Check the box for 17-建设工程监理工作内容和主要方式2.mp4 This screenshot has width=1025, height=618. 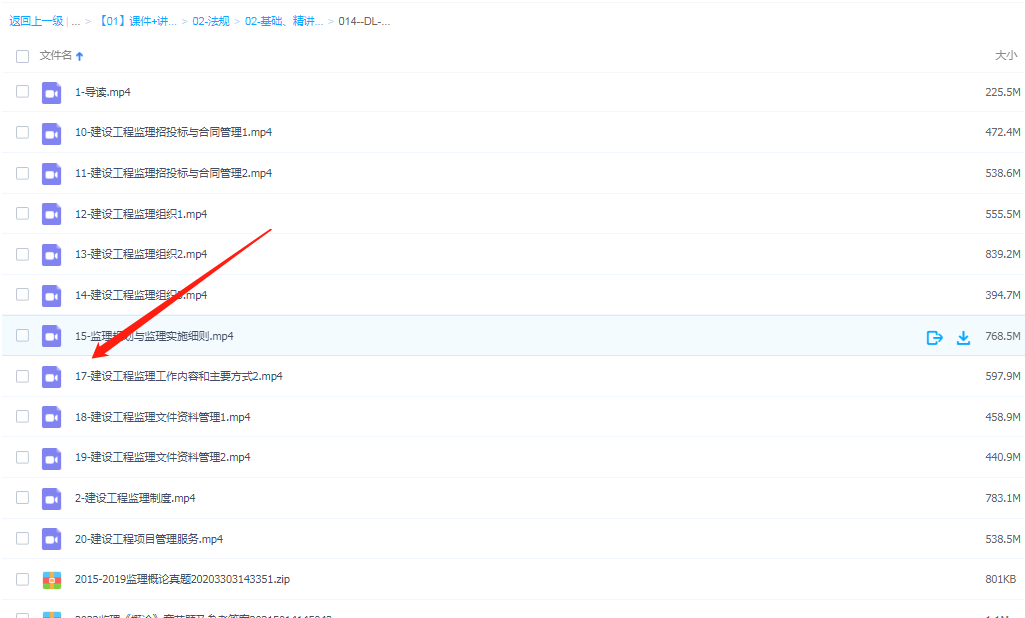click(22, 376)
